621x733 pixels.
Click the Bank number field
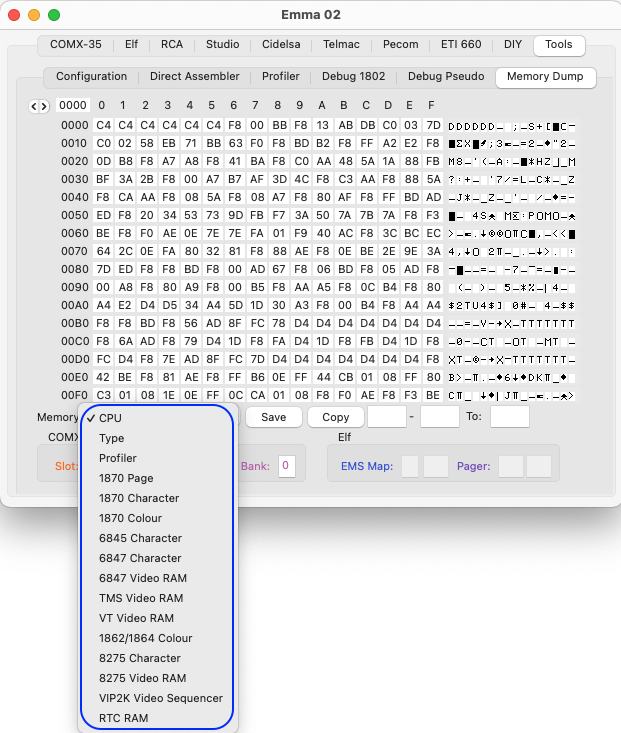286,465
